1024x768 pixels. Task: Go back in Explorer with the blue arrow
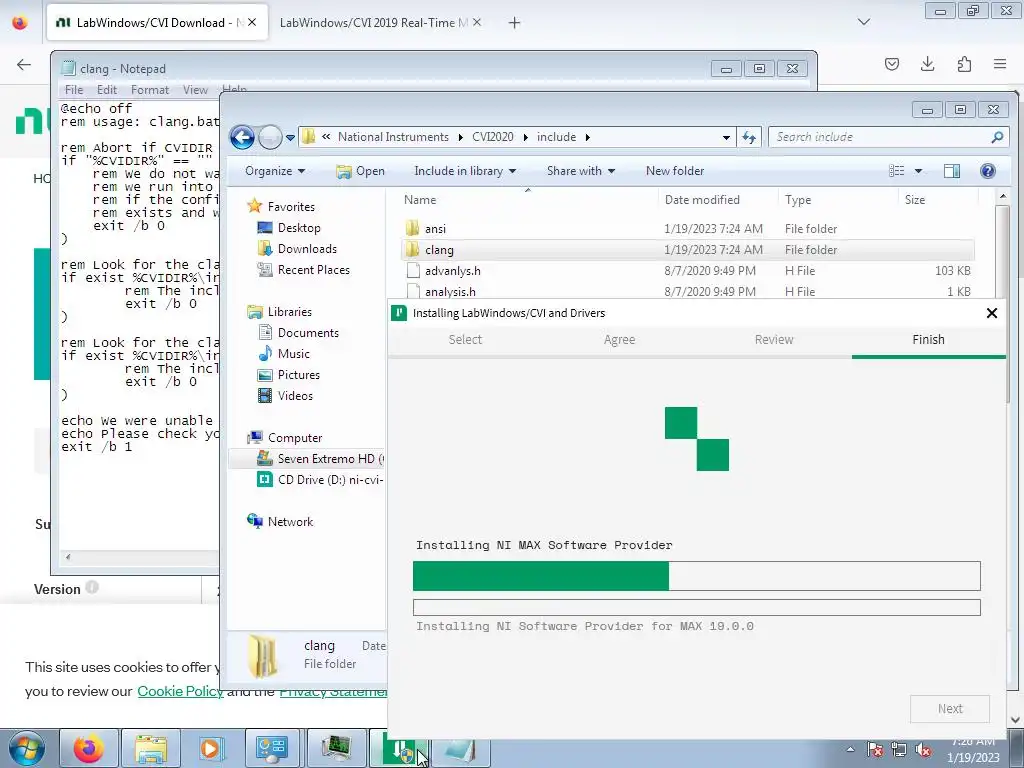[x=242, y=137]
